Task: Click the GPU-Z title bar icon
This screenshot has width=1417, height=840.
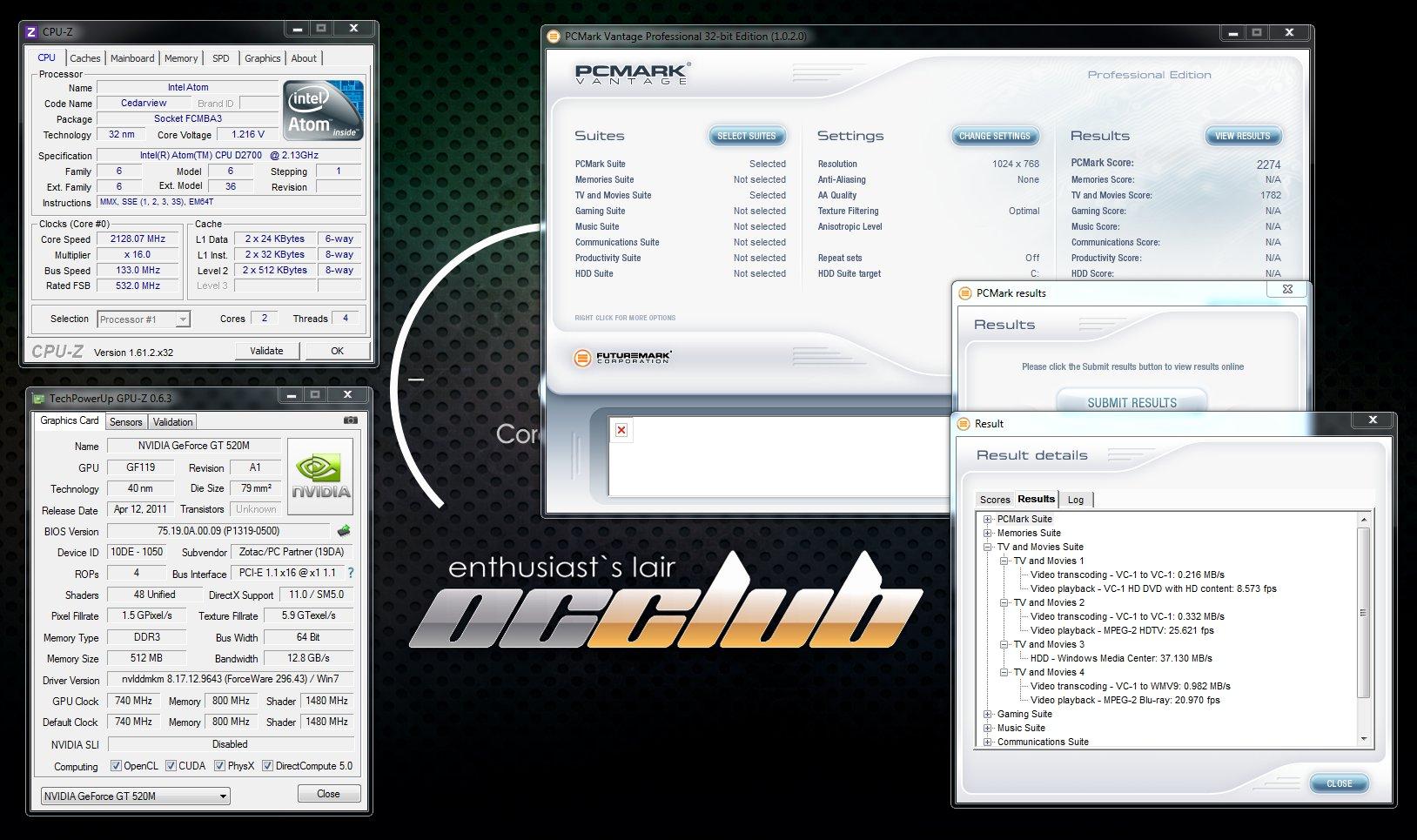Action: (x=38, y=399)
